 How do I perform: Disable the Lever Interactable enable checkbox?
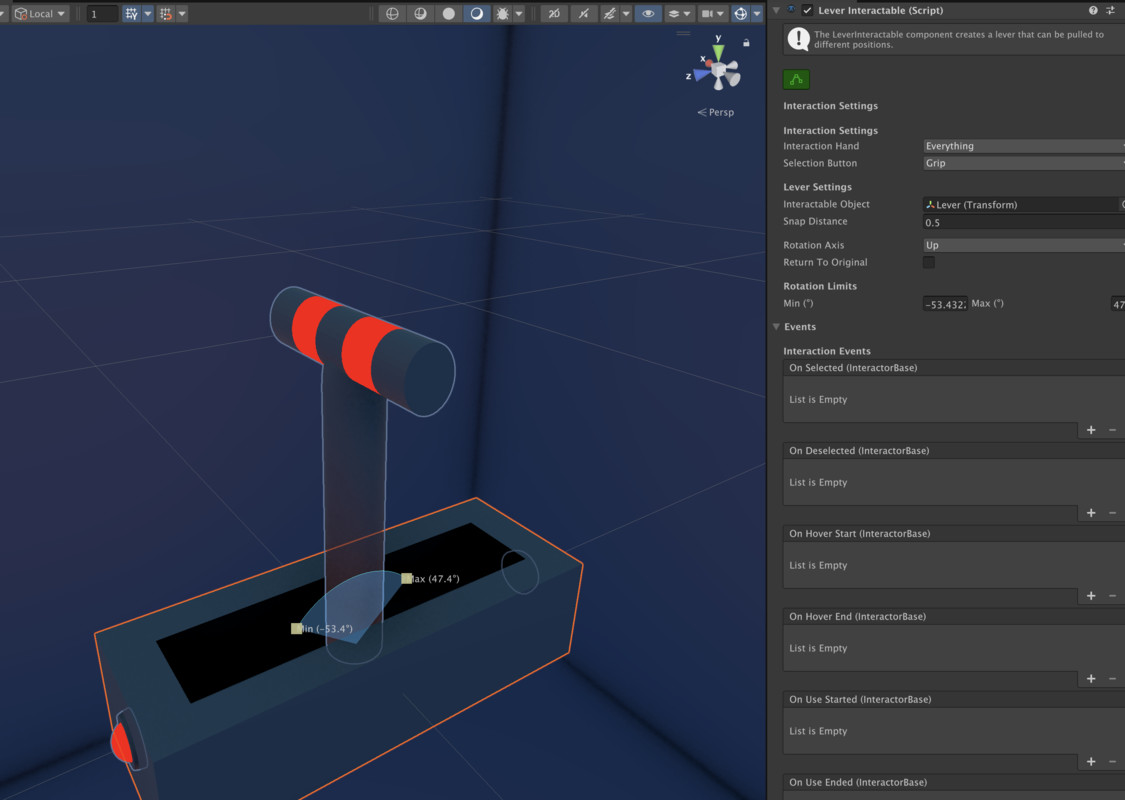coord(806,10)
